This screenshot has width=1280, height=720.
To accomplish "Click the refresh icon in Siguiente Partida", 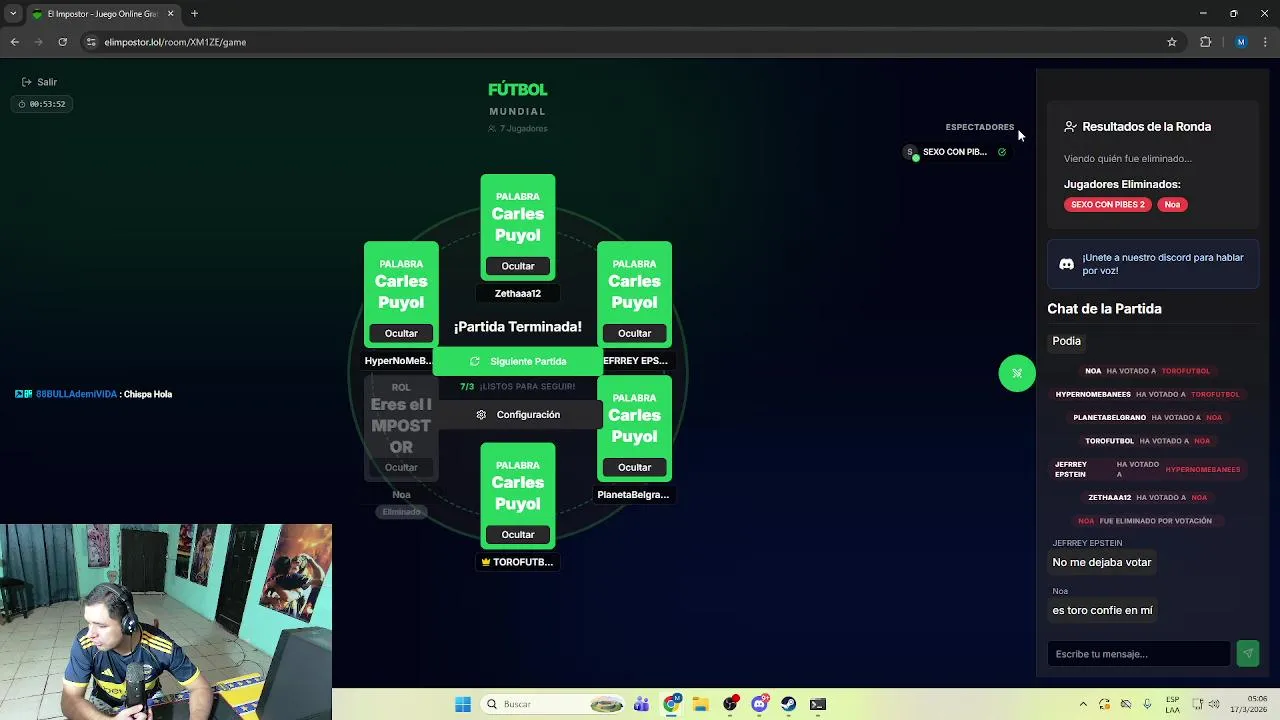I will coord(475,361).
